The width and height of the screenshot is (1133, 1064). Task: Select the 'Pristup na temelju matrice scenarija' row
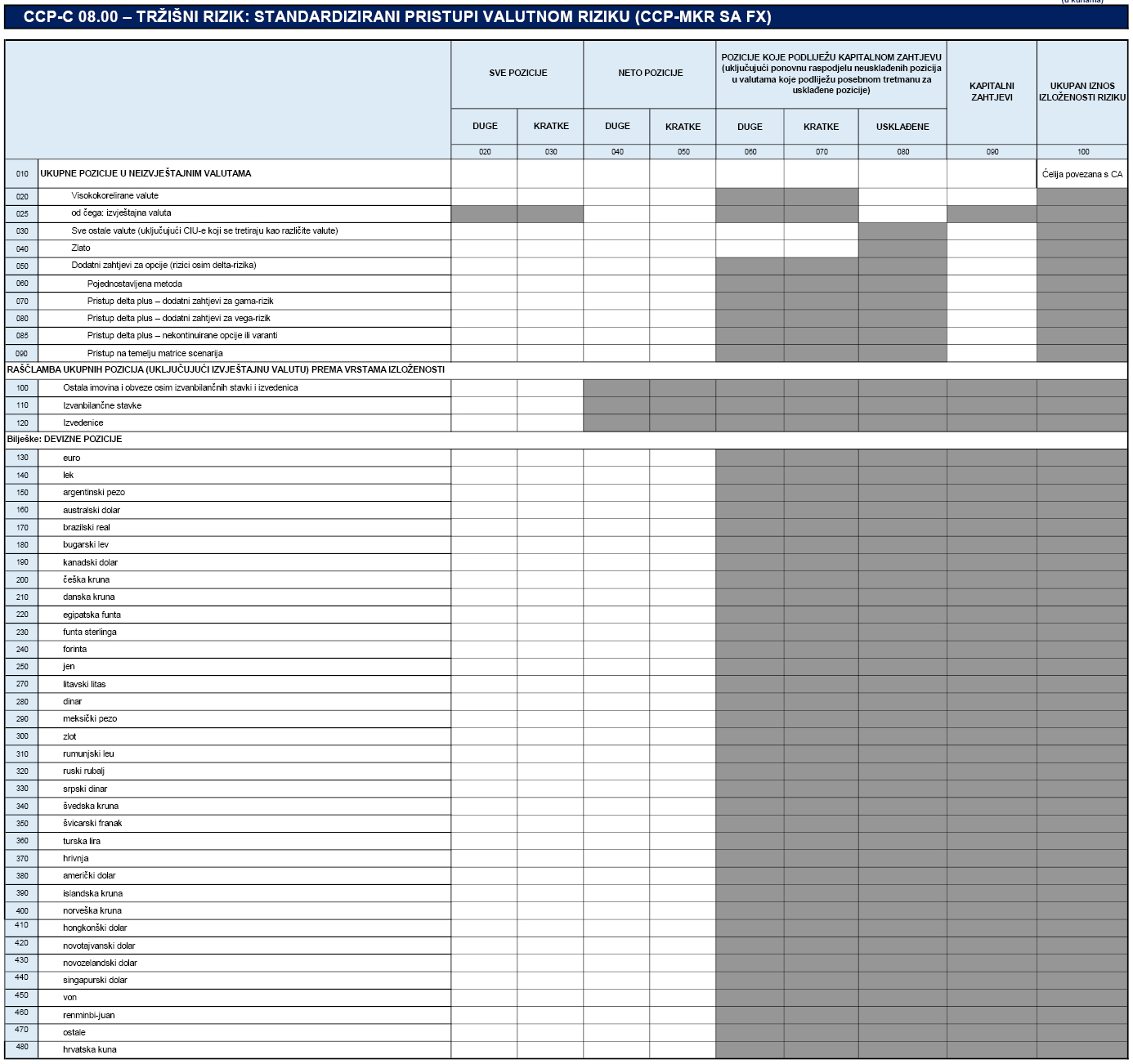click(155, 353)
